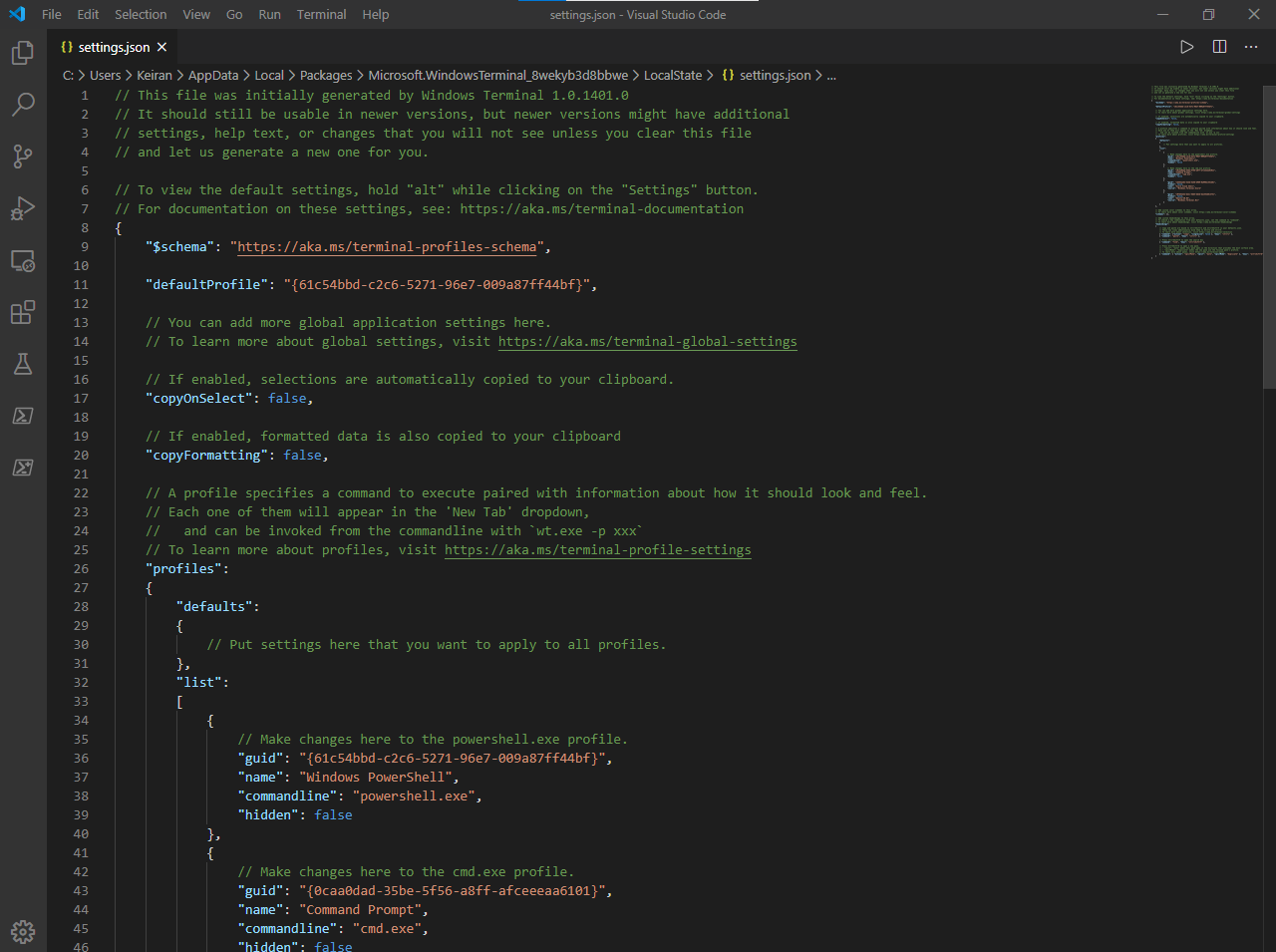The width and height of the screenshot is (1276, 952).
Task: Select the settings.json editor tab
Action: (114, 47)
